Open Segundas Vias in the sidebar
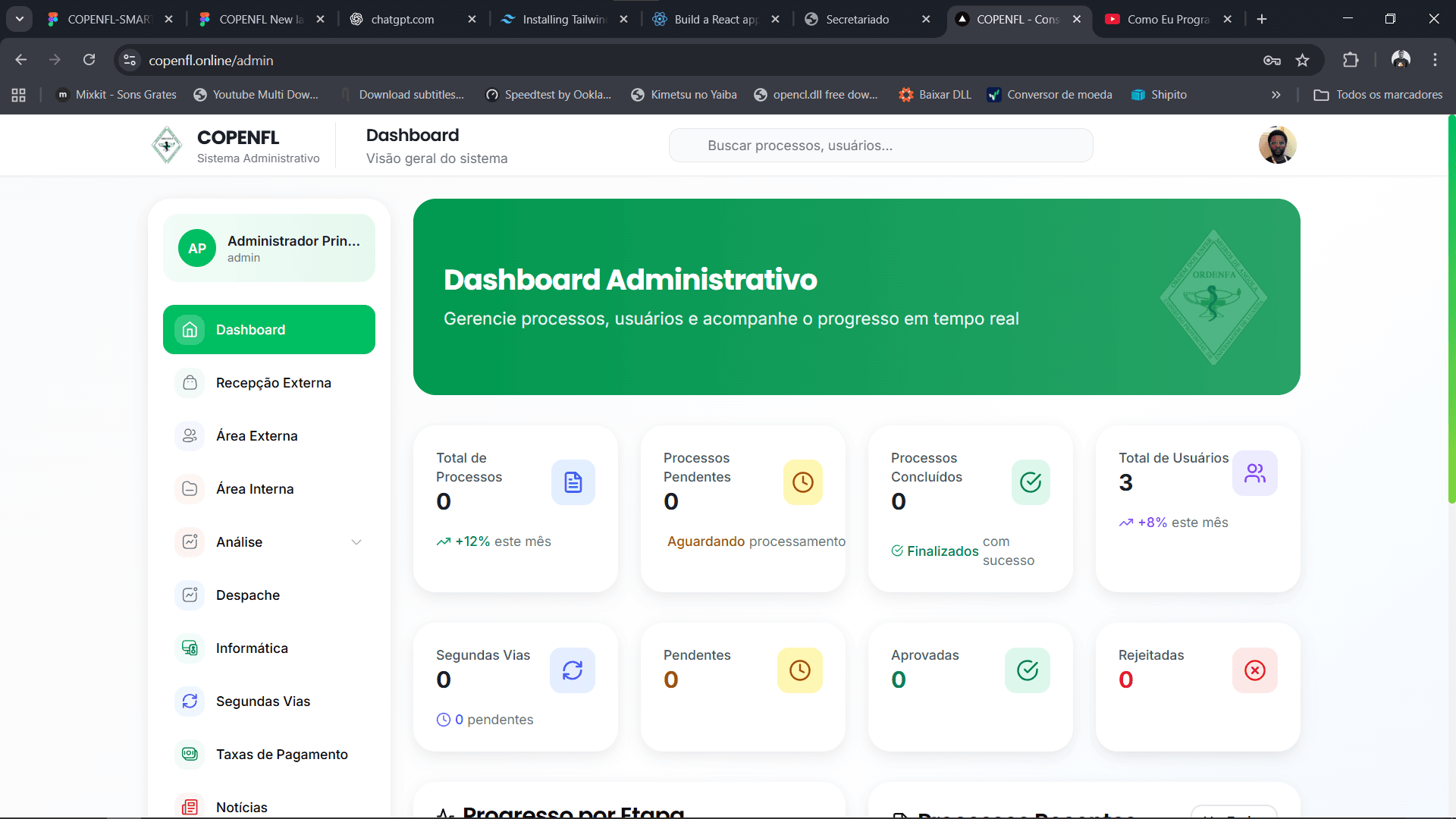This screenshot has height=819, width=1456. 269,701
